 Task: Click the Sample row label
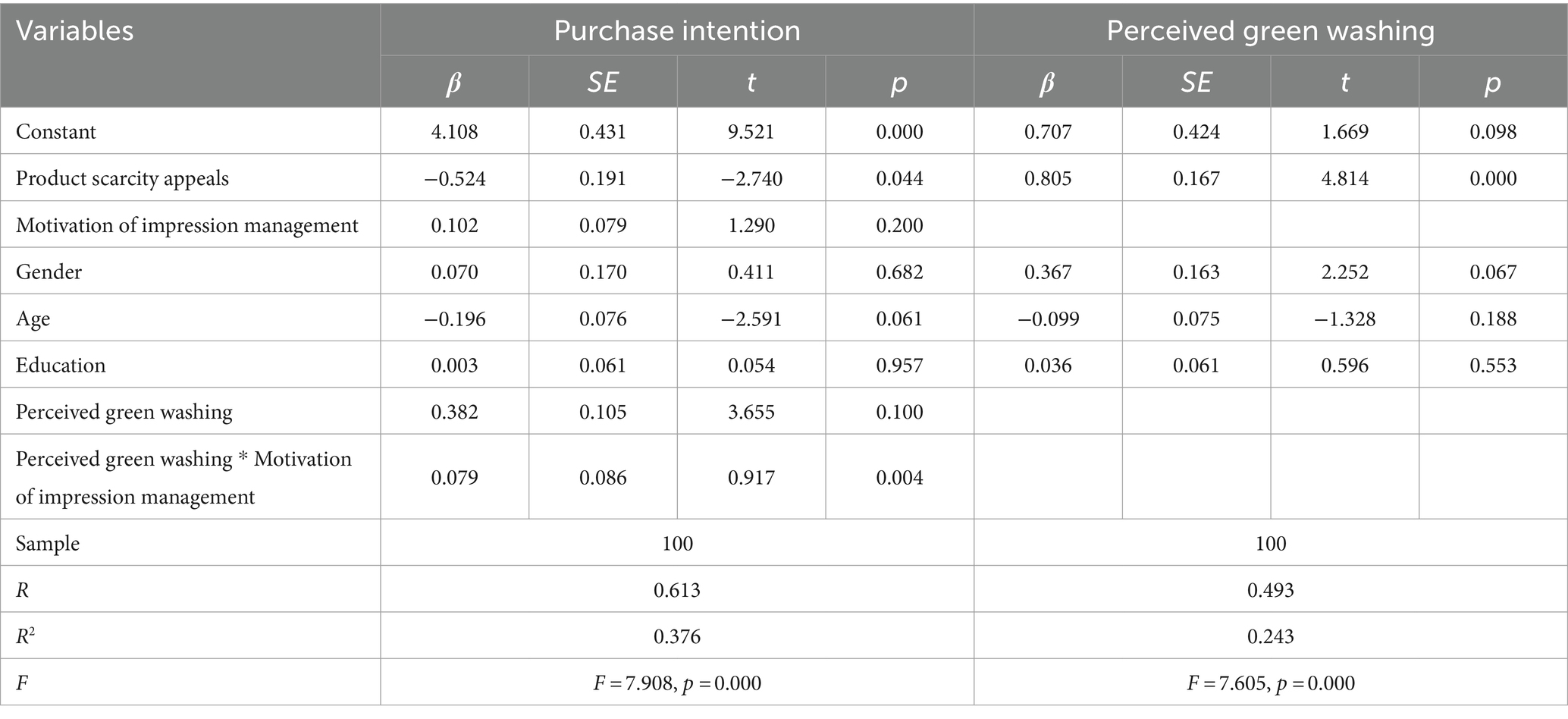pyautogui.click(x=48, y=543)
